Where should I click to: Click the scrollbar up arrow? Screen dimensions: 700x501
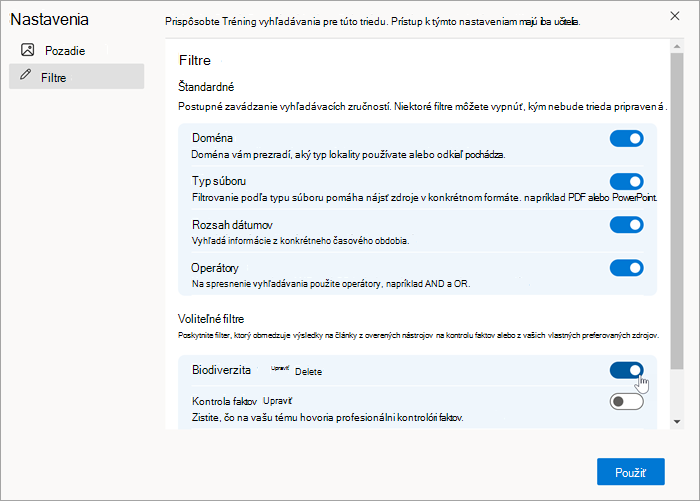click(x=677, y=46)
